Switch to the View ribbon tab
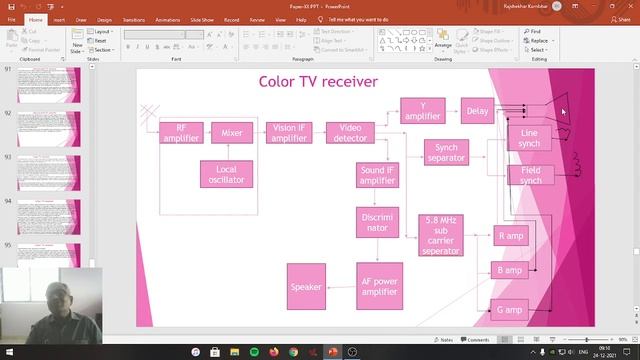640x360 pixels. (280, 20)
